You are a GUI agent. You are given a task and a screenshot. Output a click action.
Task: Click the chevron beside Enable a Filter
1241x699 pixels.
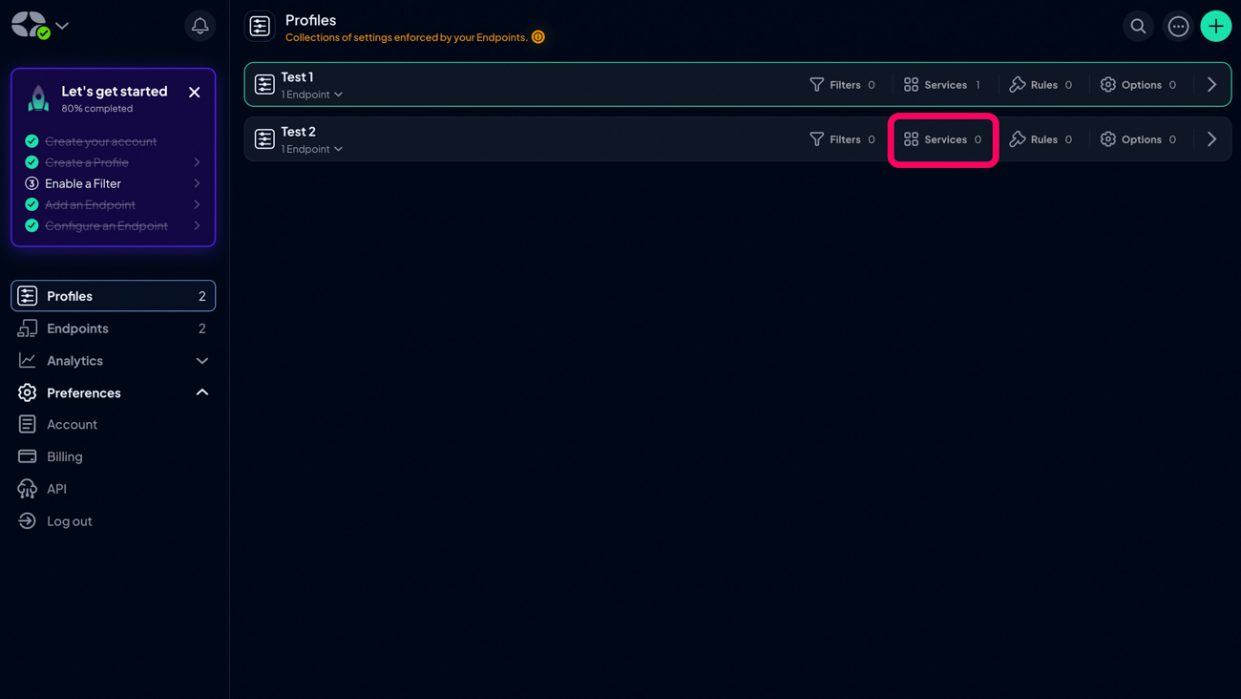[197, 183]
